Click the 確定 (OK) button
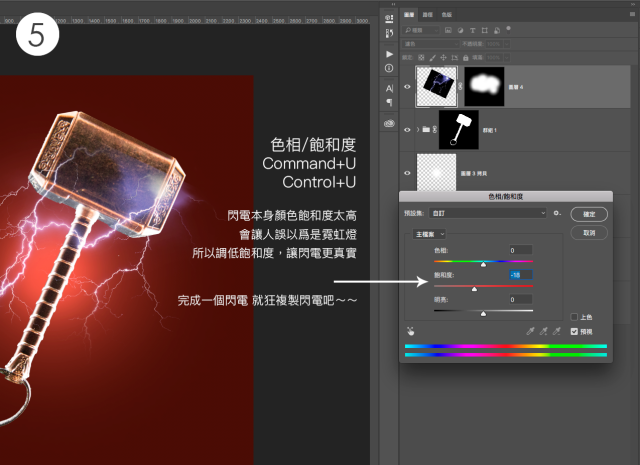The height and width of the screenshot is (465, 640). [588, 214]
